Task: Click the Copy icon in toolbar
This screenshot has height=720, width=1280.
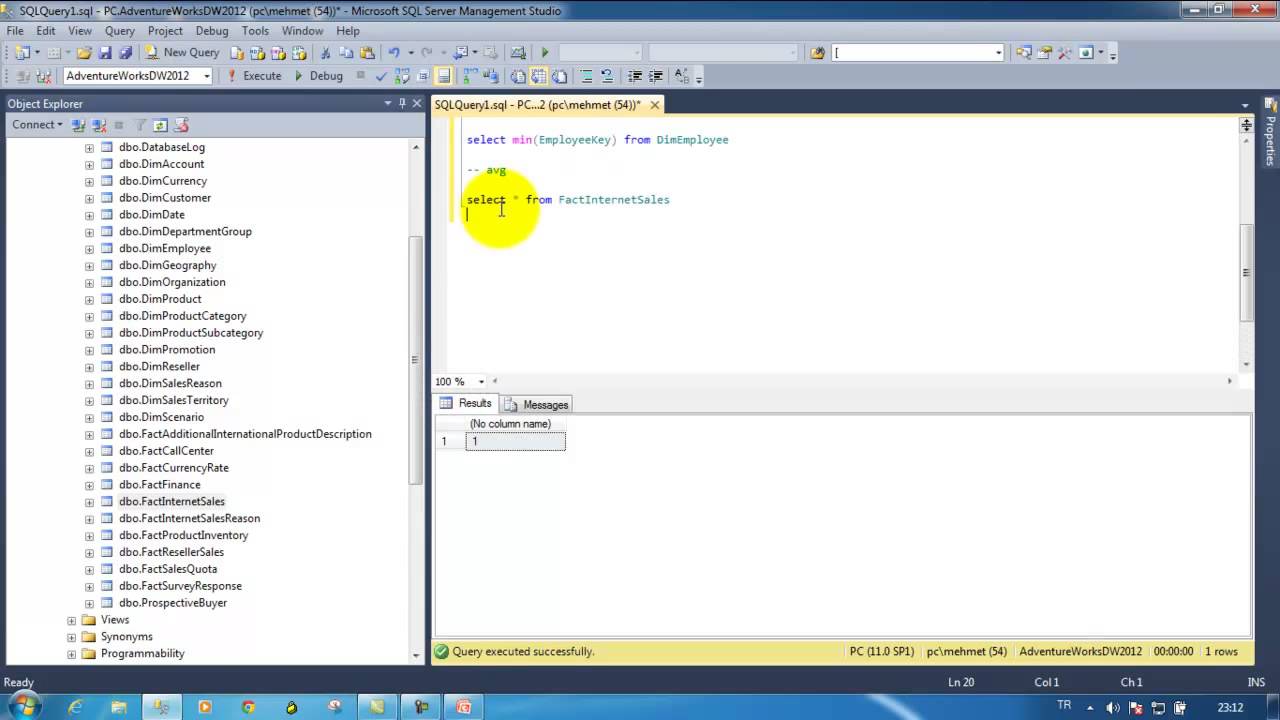Action: tap(346, 52)
